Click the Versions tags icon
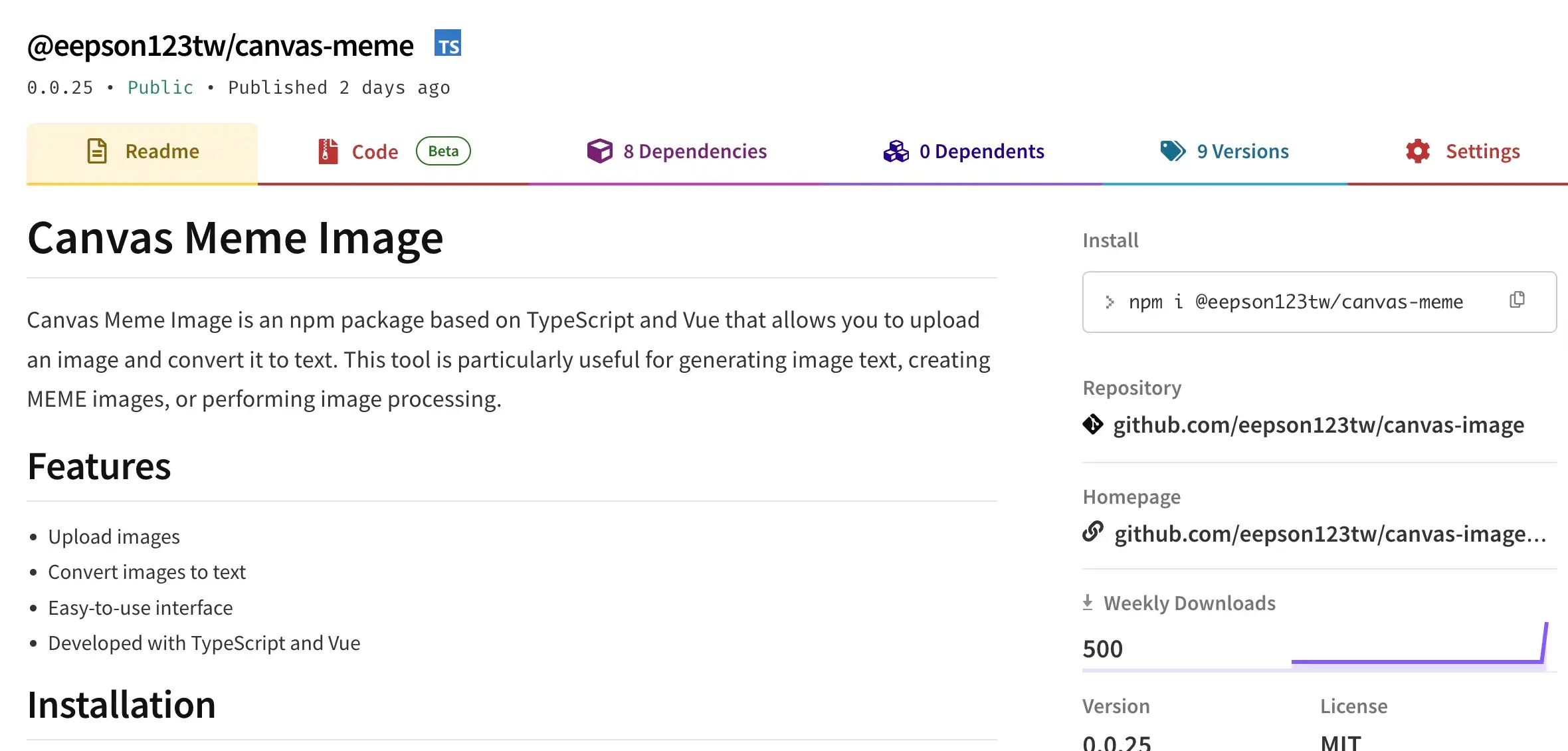1568x751 pixels. coord(1173,151)
